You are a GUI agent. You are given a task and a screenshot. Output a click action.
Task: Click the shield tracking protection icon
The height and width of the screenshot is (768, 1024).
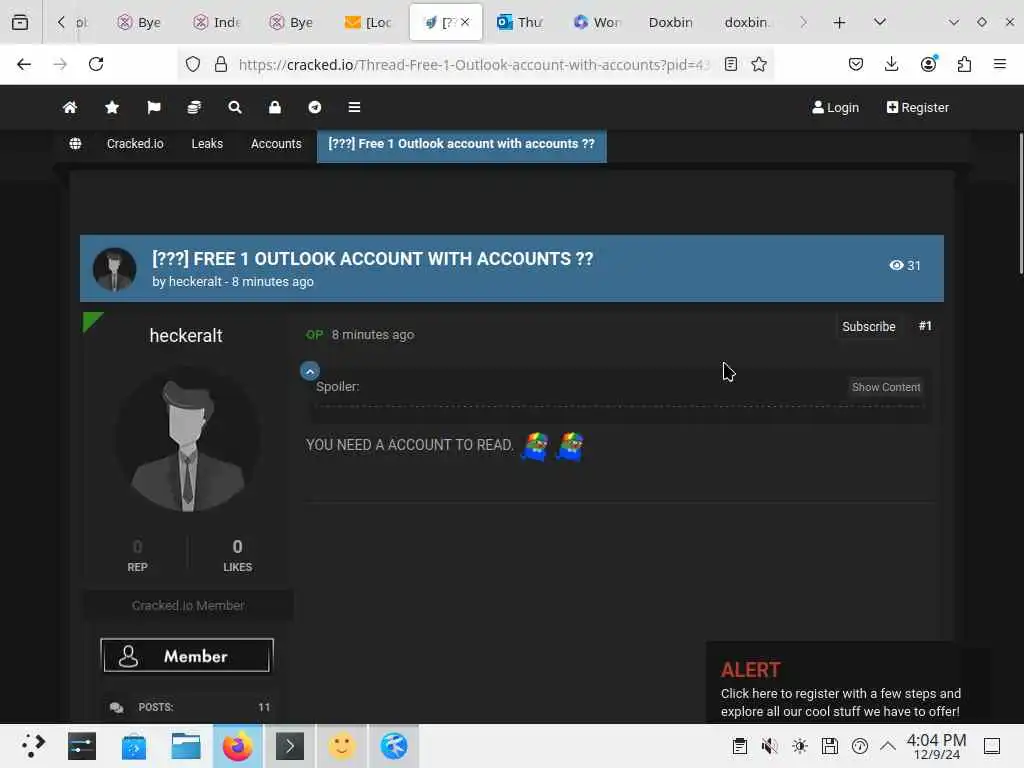(x=193, y=64)
